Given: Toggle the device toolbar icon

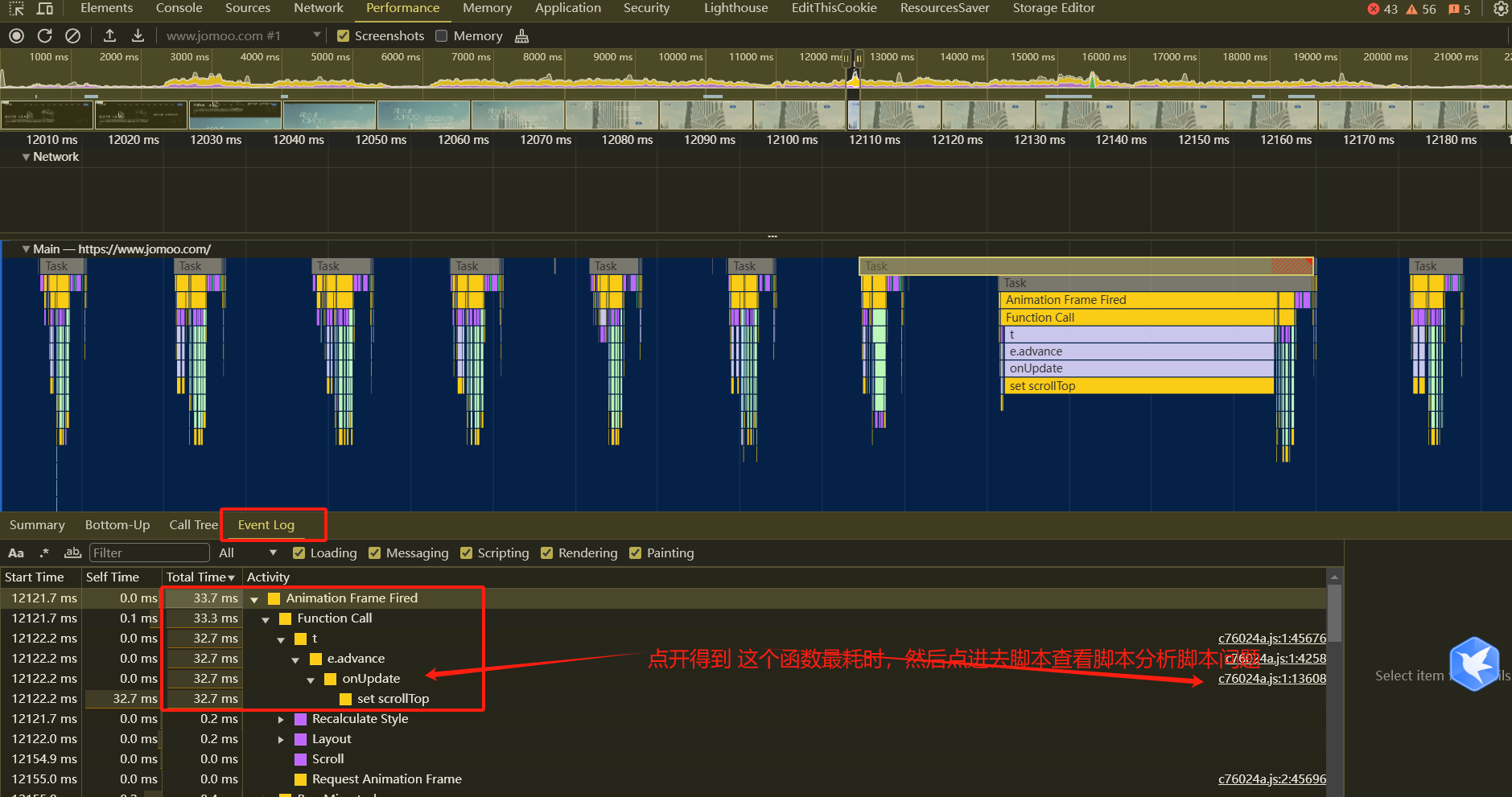Looking at the screenshot, I should [46, 8].
